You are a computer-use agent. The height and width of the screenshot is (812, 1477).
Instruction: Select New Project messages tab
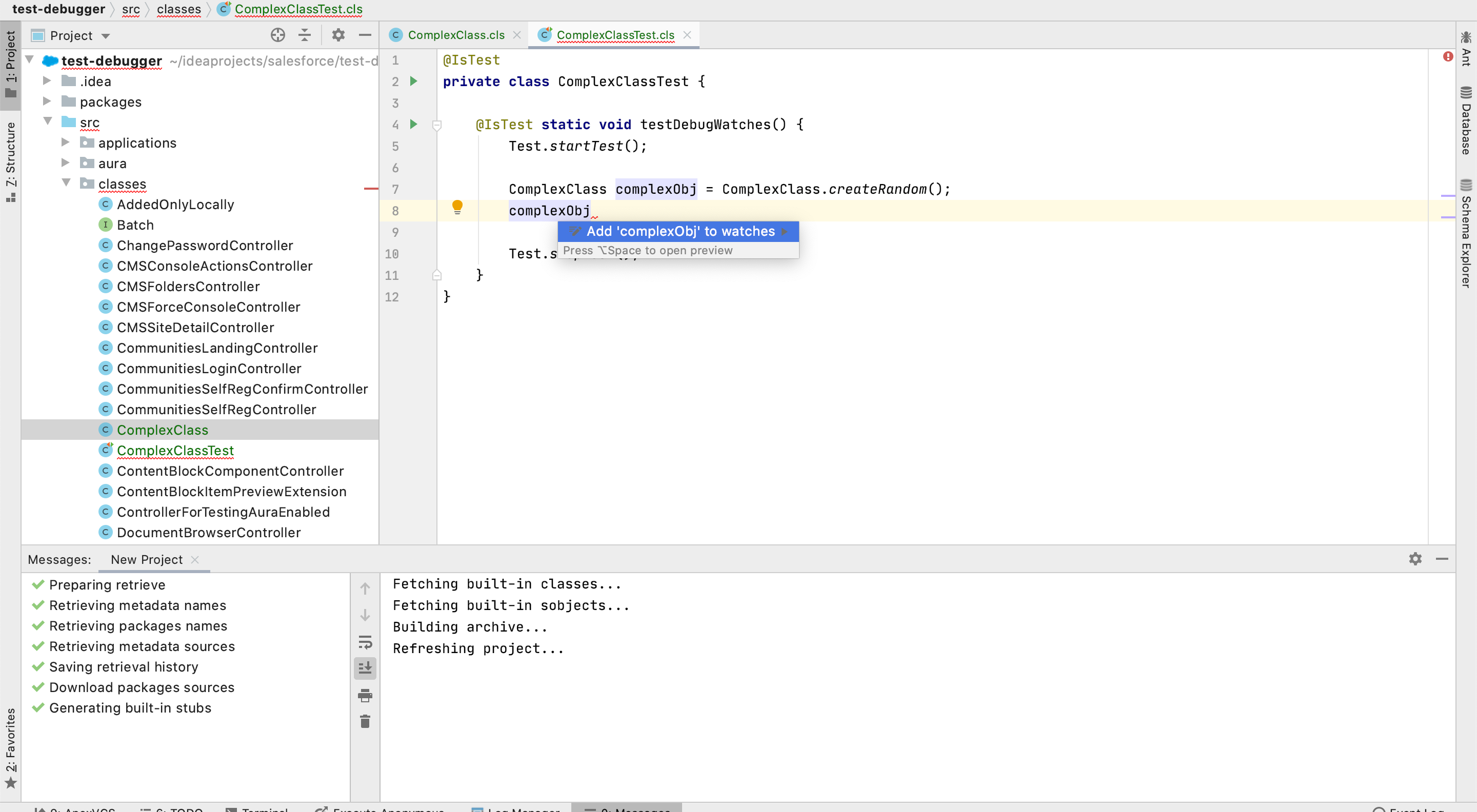pyautogui.click(x=147, y=559)
